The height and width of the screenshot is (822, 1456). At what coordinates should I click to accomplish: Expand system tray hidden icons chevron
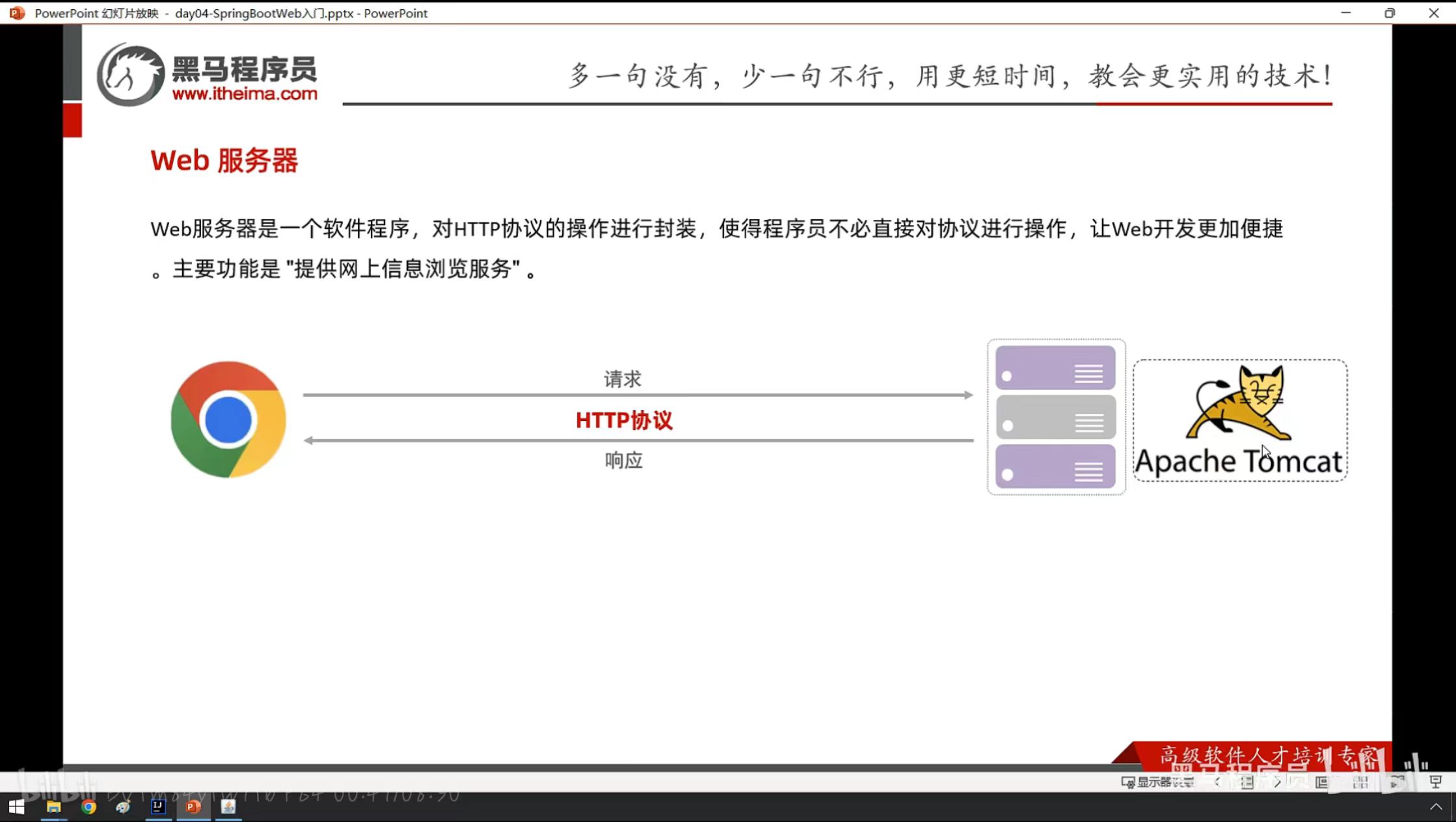click(x=1436, y=807)
